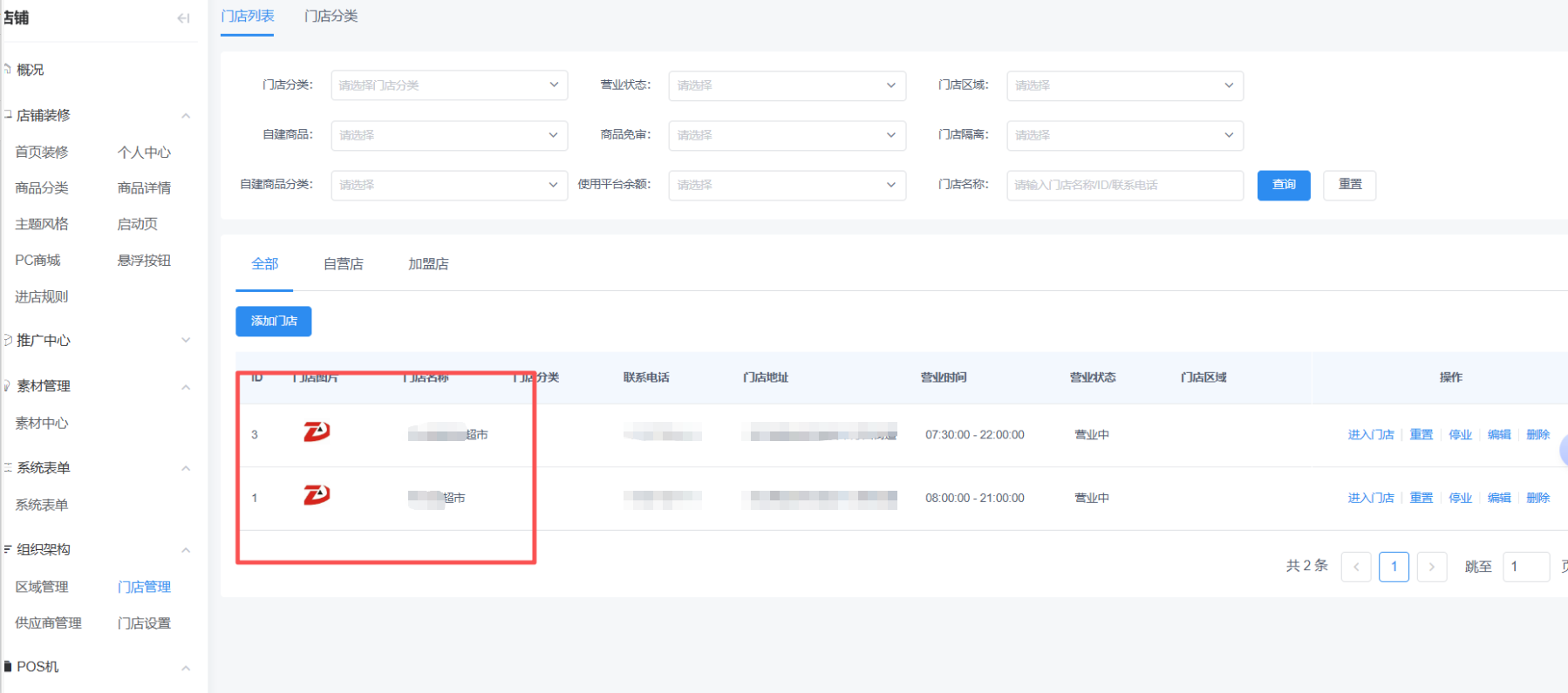Focus the 门店名称 search input
This screenshot has height=693, width=1568.
(1125, 185)
